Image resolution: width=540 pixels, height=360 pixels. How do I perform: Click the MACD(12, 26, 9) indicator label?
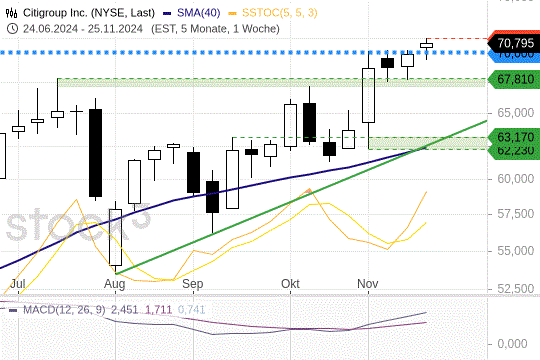click(x=64, y=309)
